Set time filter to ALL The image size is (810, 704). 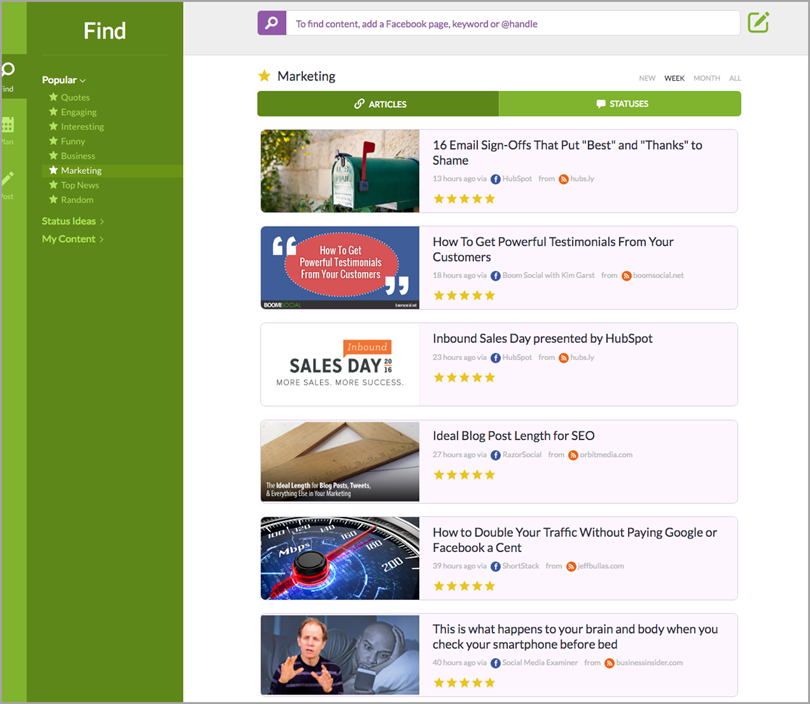click(735, 78)
